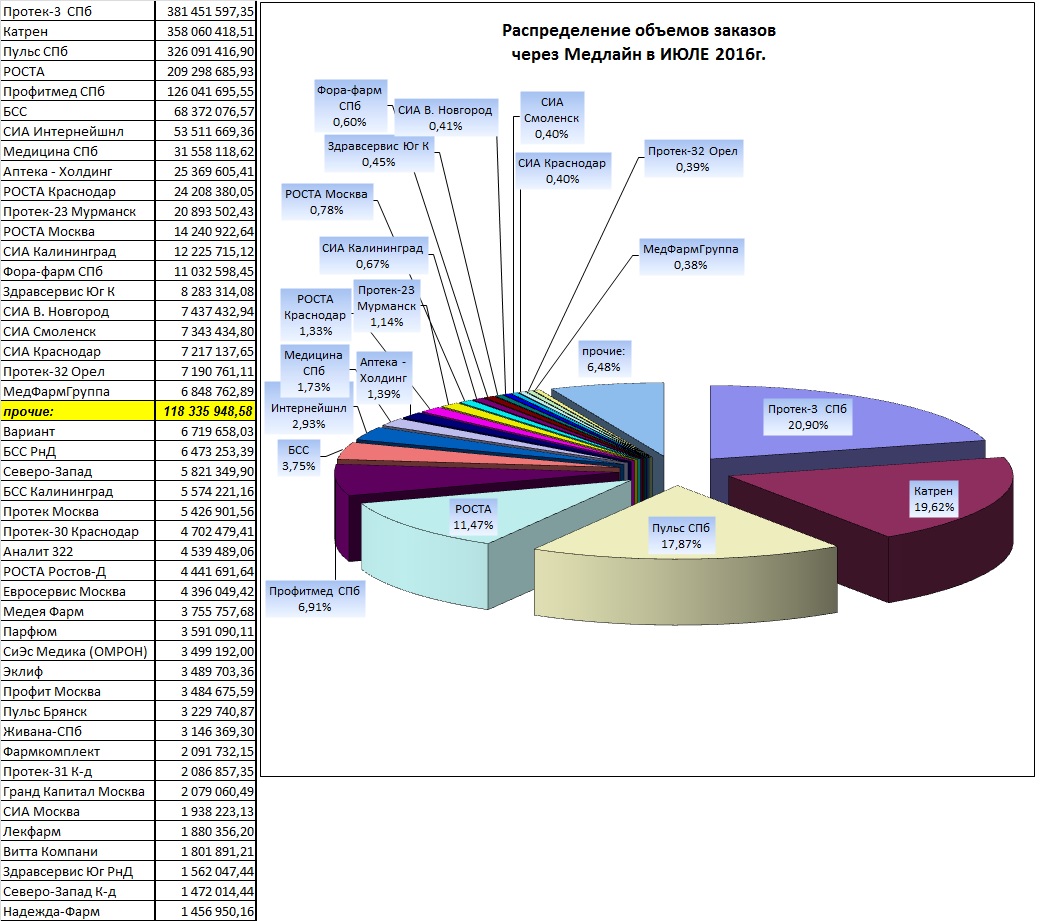Viewport: 1043px width, 921px height.
Task: Click the "Катрен 19,62%" chart data label
Action: click(x=934, y=499)
